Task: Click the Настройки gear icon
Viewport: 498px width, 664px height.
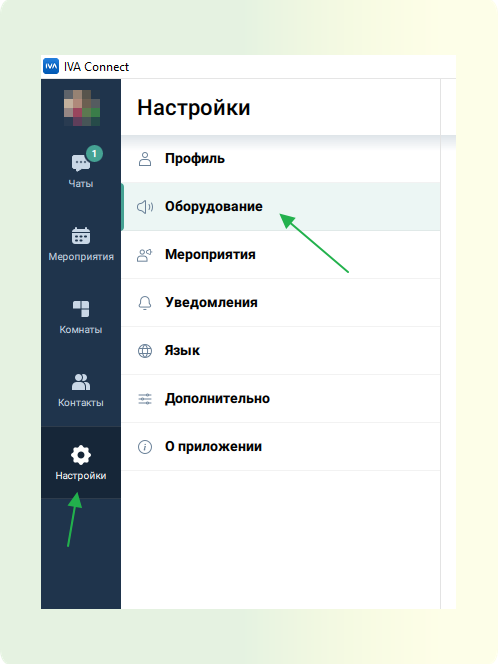Action: [x=81, y=455]
